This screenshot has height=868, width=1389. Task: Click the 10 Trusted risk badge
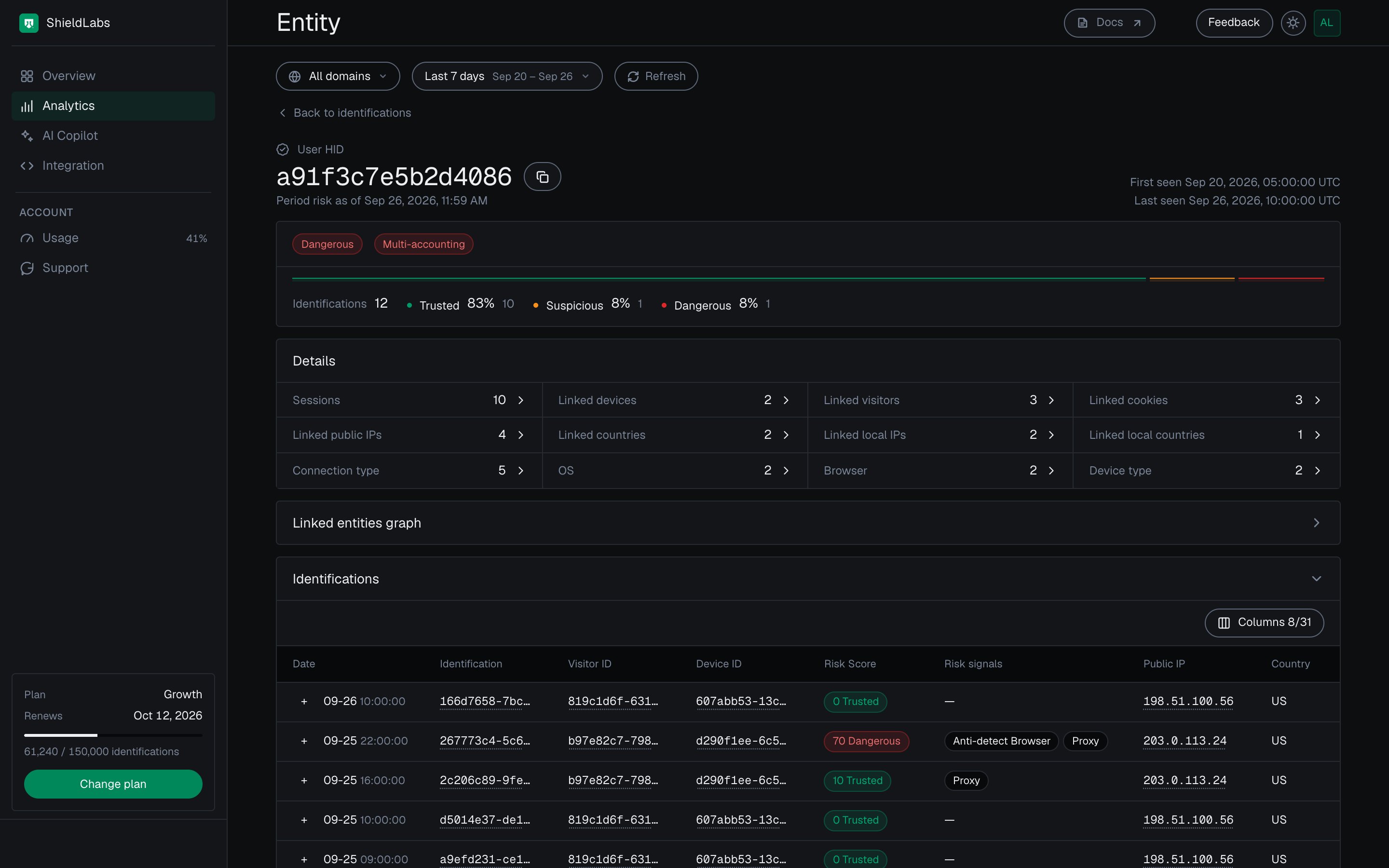[x=857, y=781]
